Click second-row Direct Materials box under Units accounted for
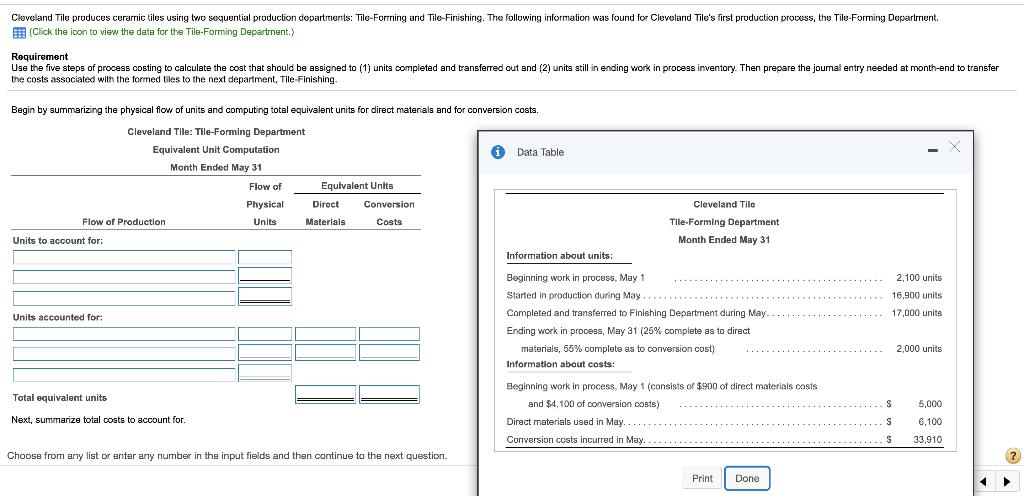The image size is (1024, 496). [x=325, y=352]
